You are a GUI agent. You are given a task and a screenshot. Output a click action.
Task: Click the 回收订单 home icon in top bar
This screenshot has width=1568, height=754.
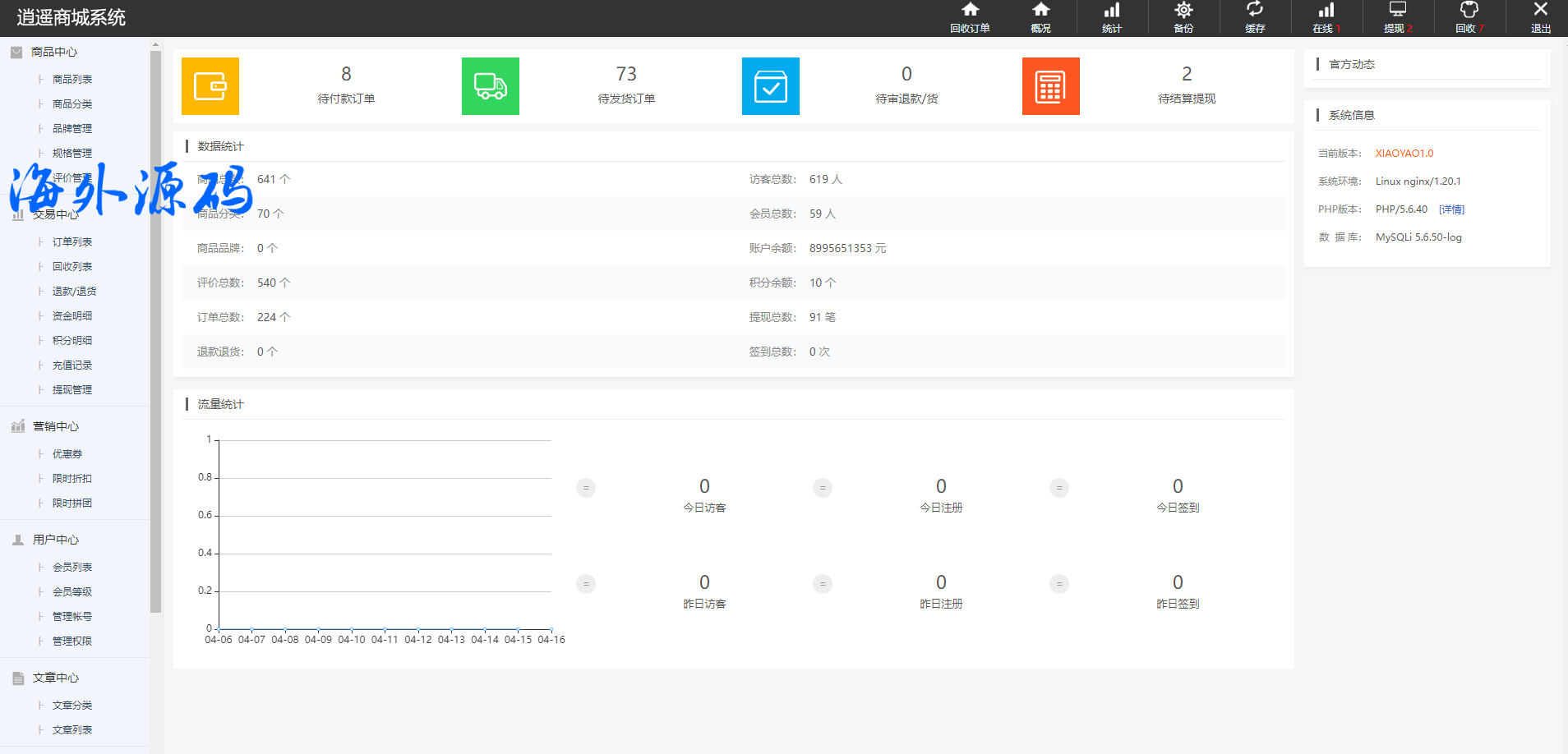[970, 11]
